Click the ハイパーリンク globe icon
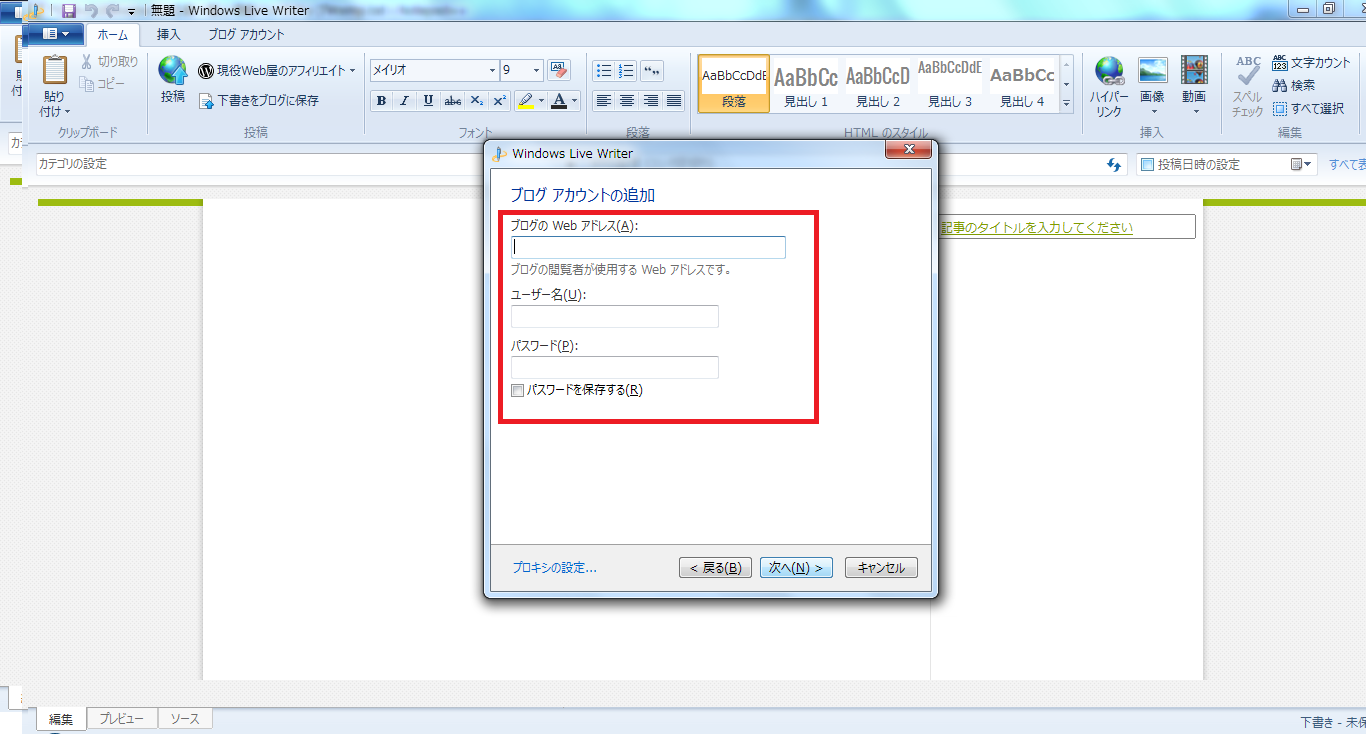 pyautogui.click(x=1109, y=72)
